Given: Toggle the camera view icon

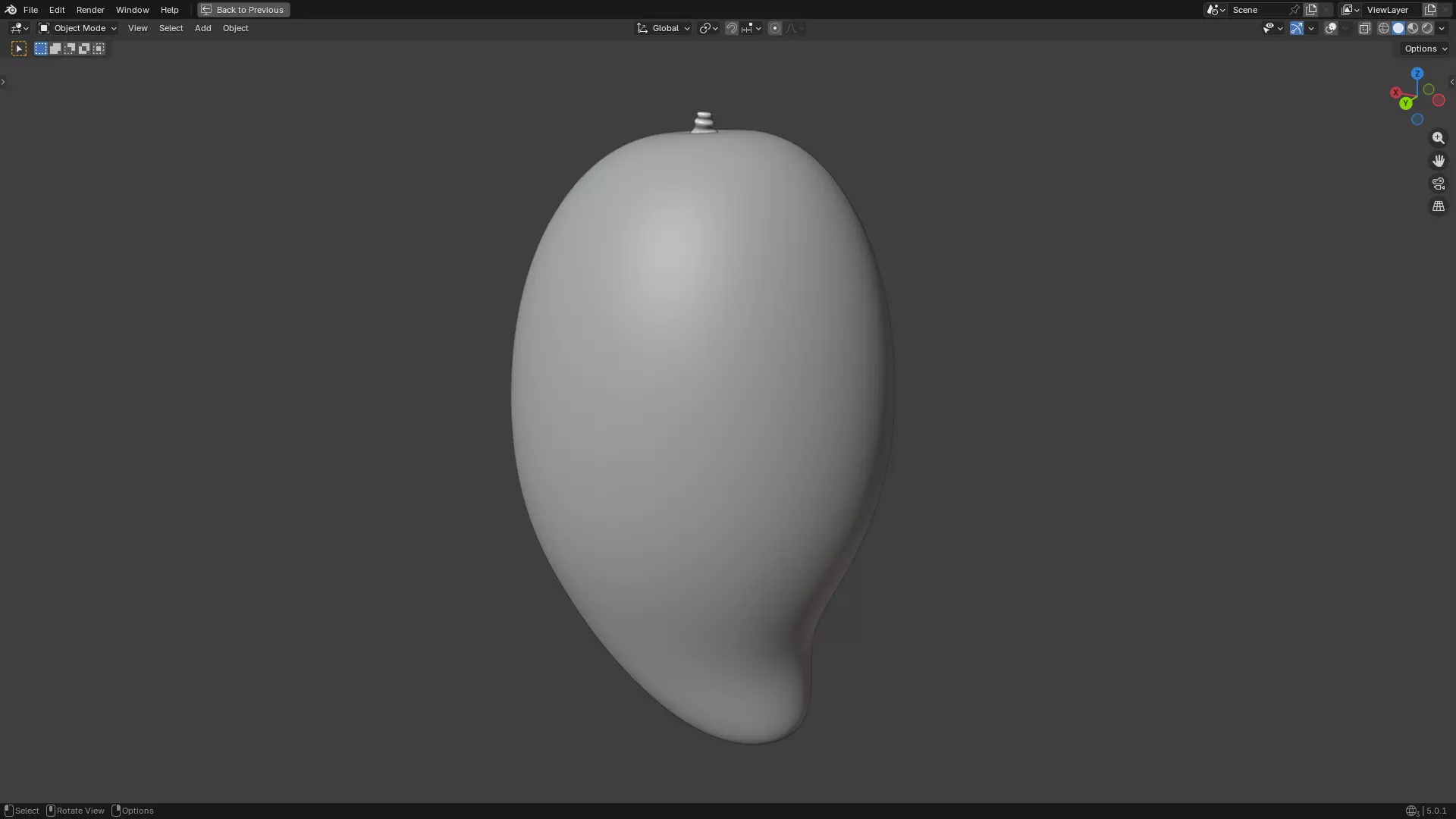Looking at the screenshot, I should [1439, 184].
